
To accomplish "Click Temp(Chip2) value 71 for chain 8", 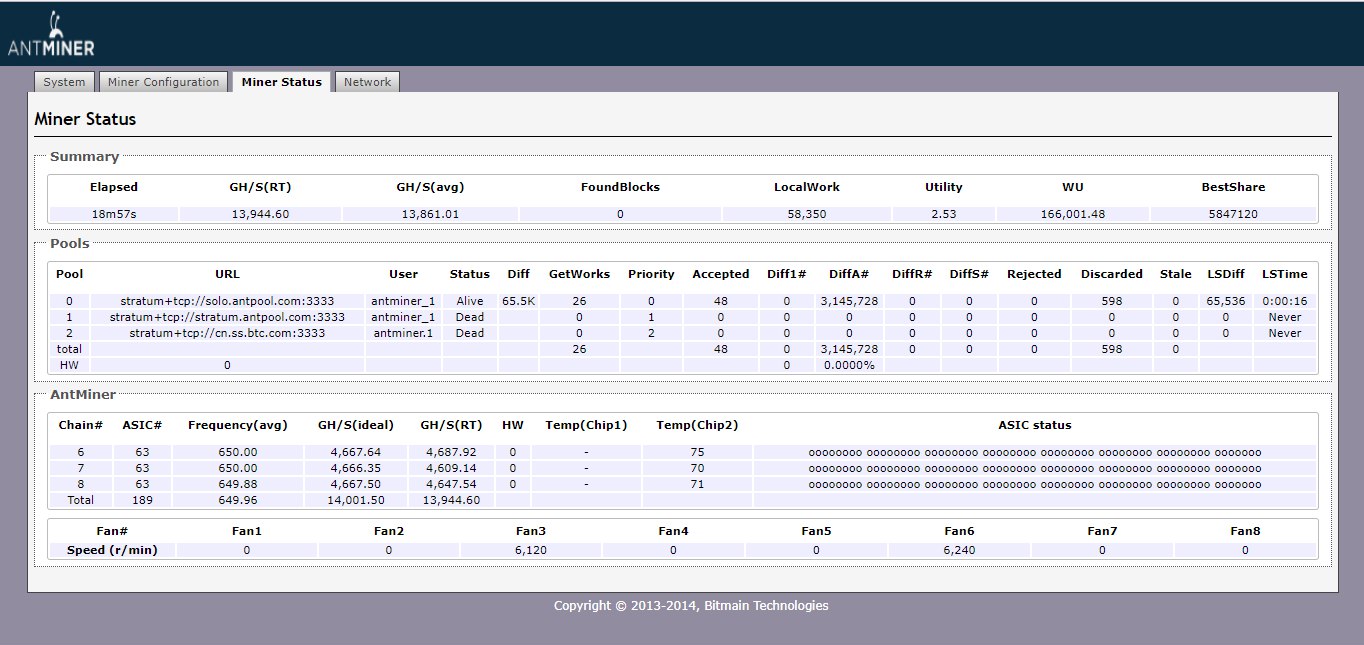I will click(697, 484).
